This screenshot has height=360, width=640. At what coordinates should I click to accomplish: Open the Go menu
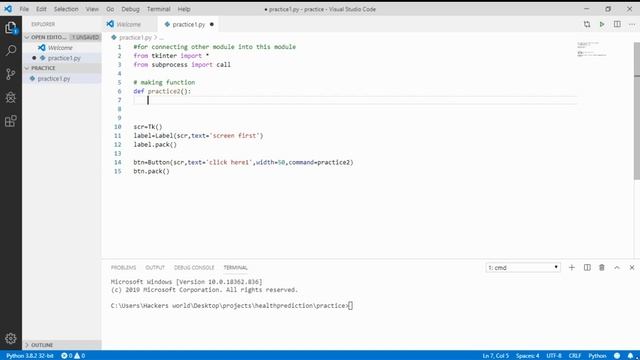point(110,9)
